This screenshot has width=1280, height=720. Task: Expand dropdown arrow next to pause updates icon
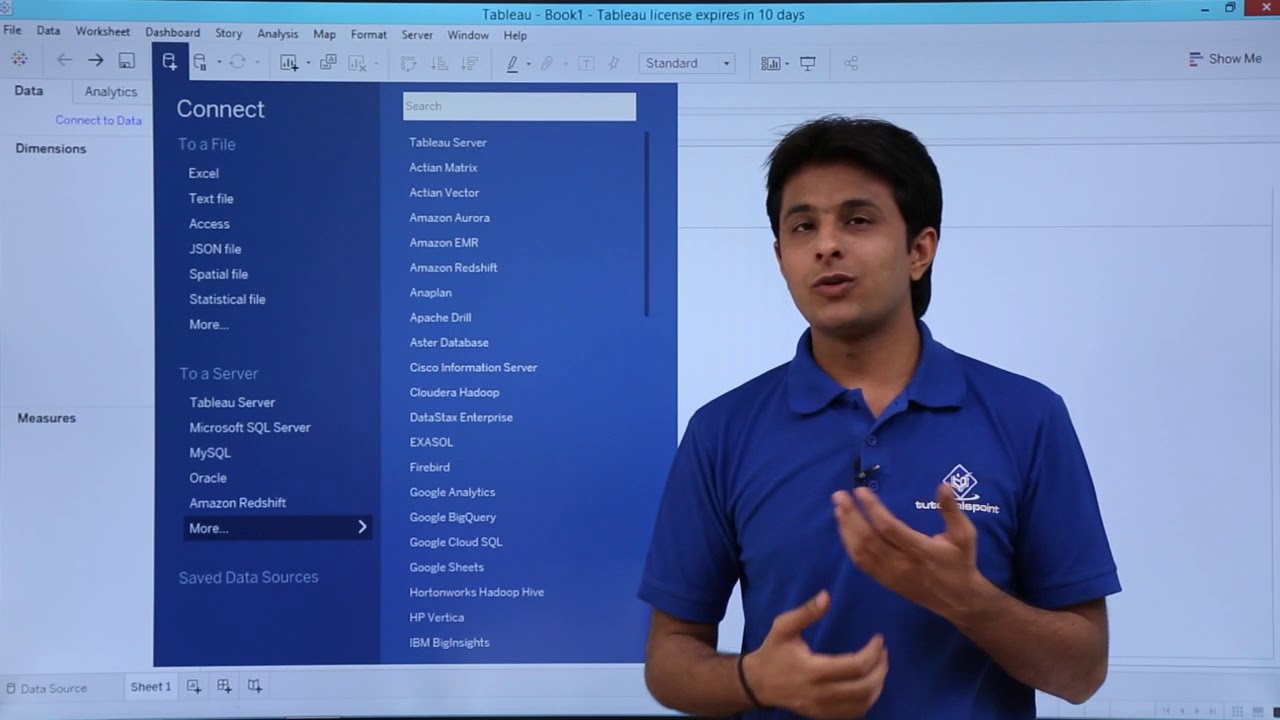click(x=219, y=63)
